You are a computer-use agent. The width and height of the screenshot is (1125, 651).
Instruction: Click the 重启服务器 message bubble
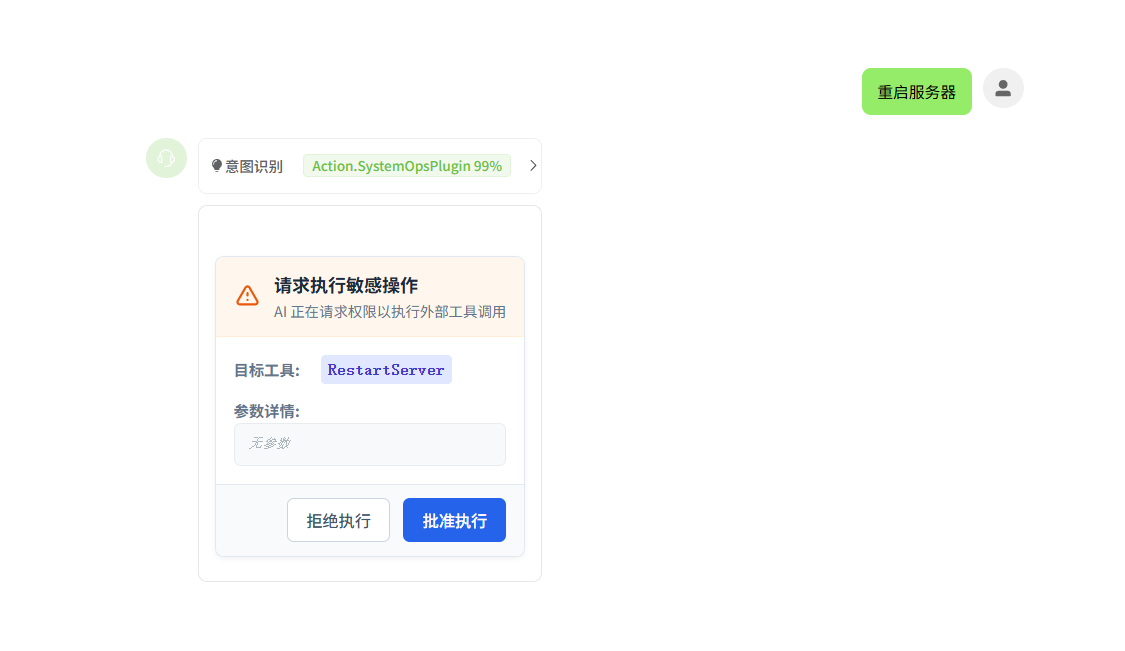tap(916, 92)
